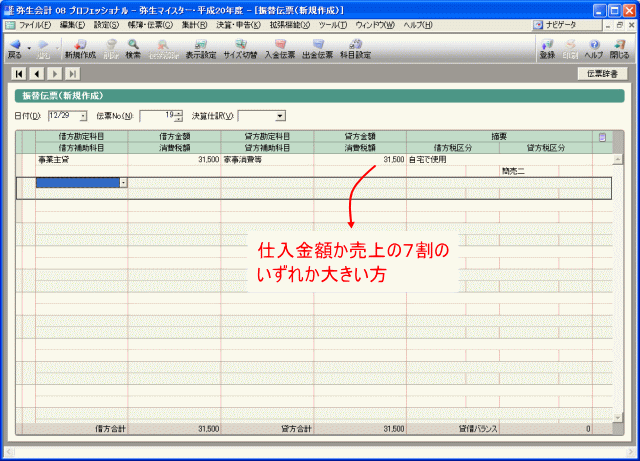Go to the next voucher record
Viewport: 640px width, 461px height.
(55, 74)
